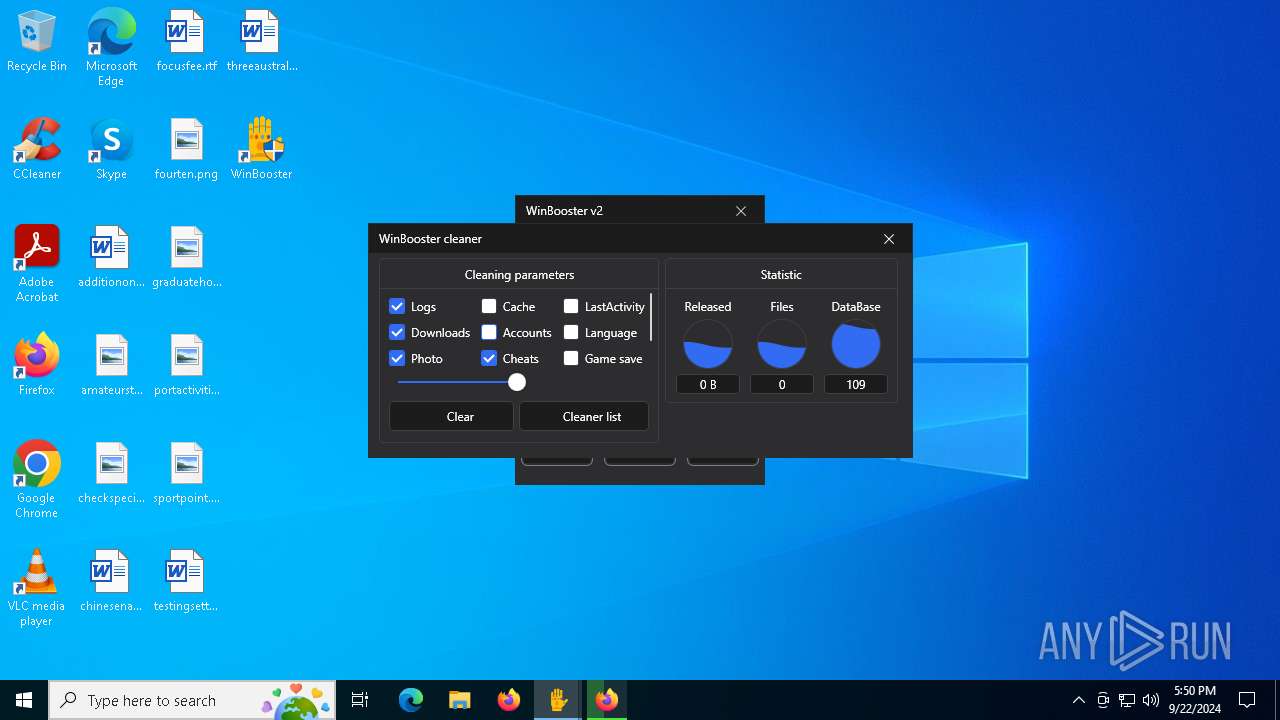1280x720 pixels.
Task: Open Windows Start menu
Action: (x=24, y=700)
